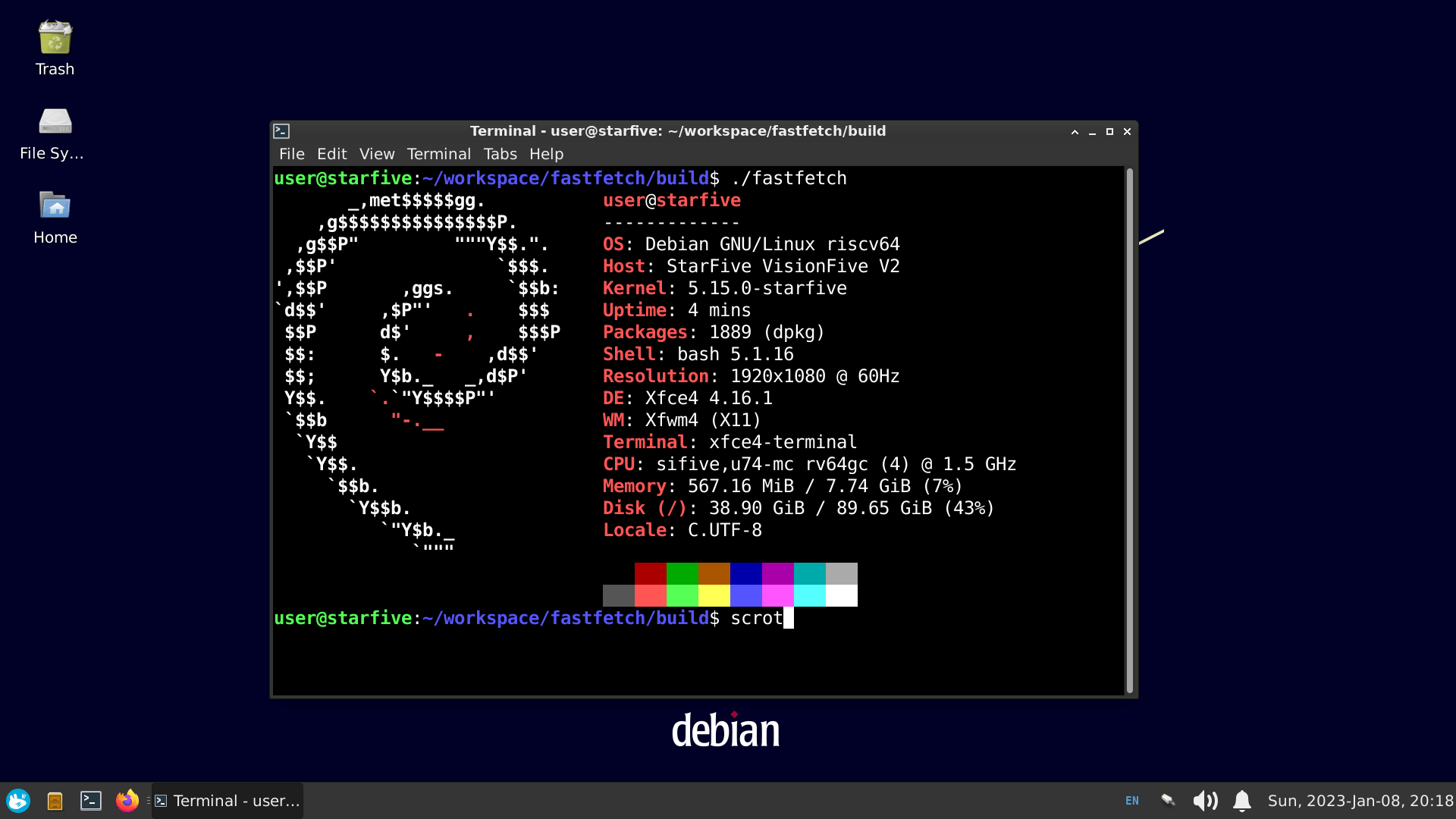Open Xfce applications menu mouse icon

pyautogui.click(x=18, y=801)
